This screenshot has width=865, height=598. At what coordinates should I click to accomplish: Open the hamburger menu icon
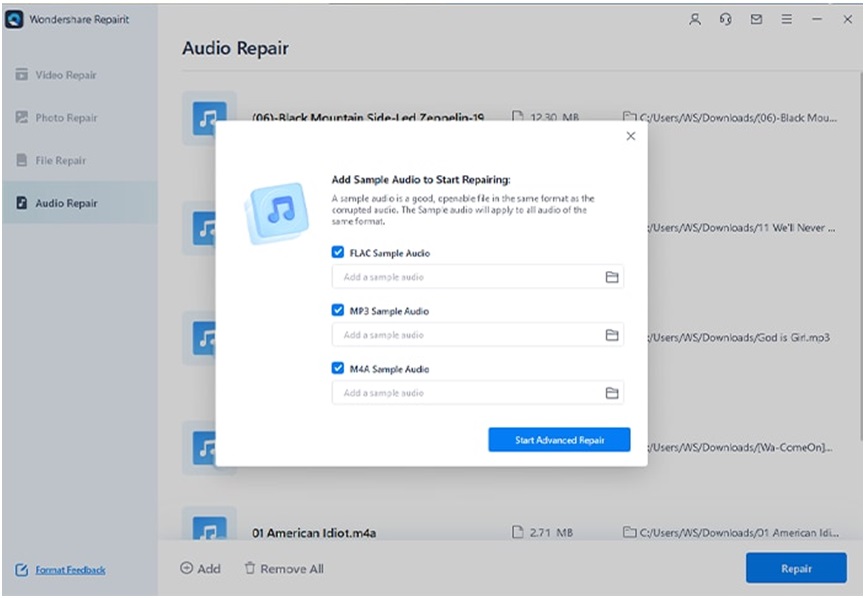pos(786,18)
